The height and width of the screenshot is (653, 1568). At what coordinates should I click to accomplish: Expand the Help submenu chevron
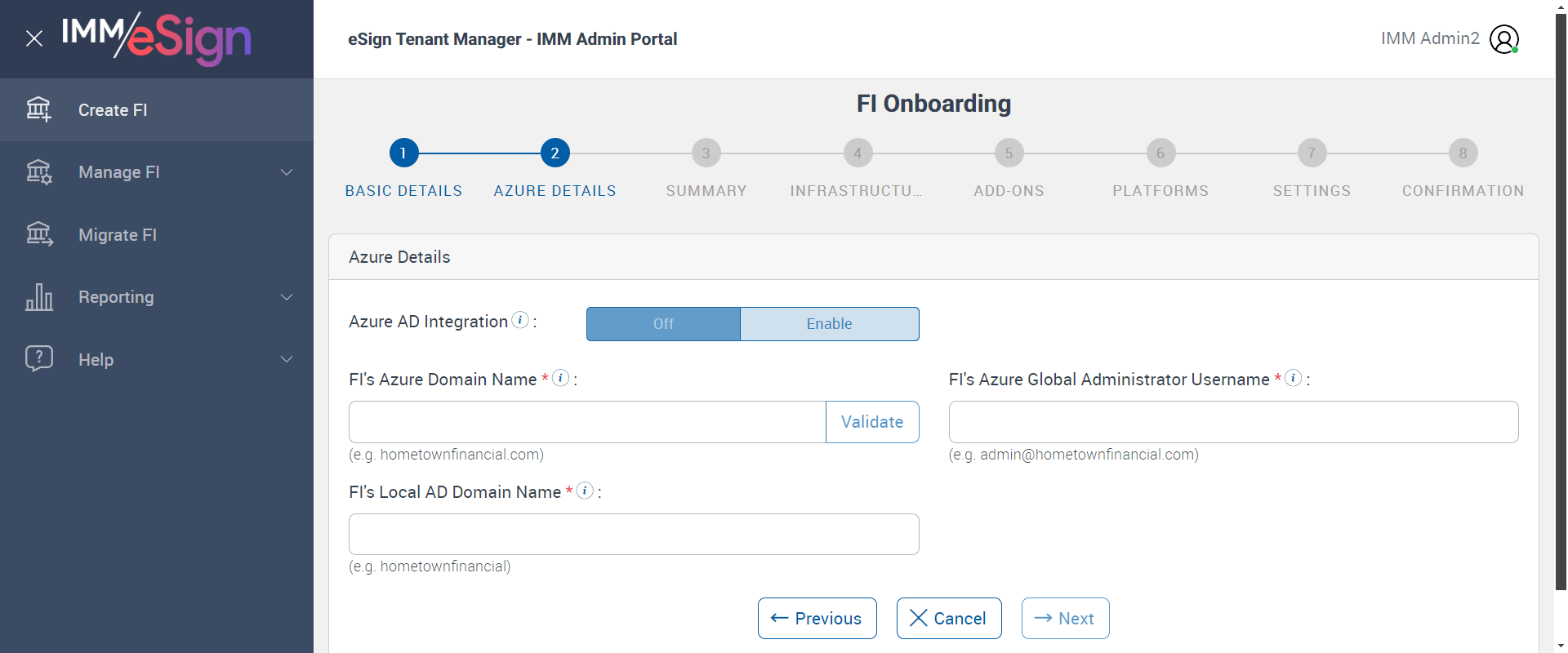[287, 359]
